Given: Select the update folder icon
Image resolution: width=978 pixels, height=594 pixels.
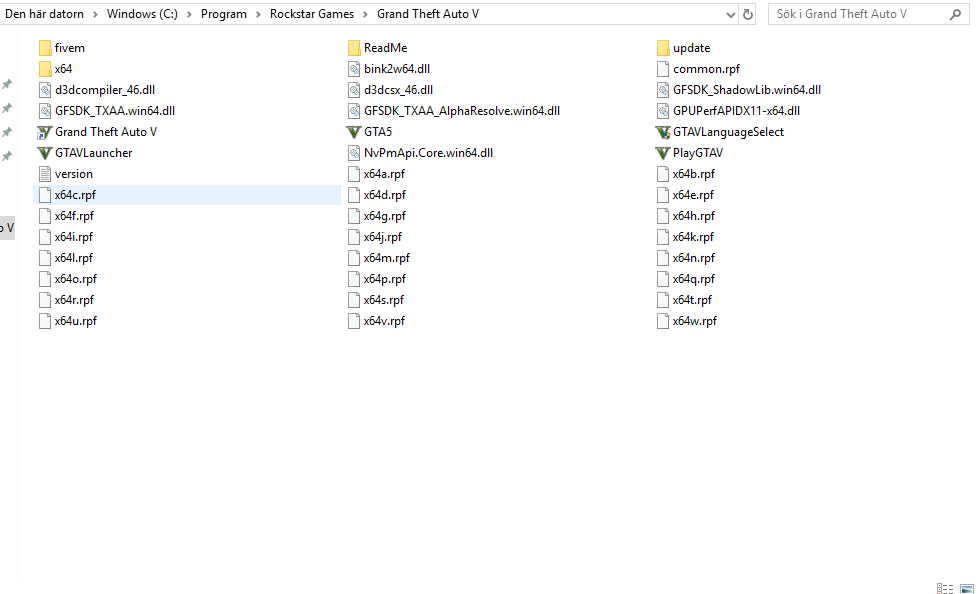Looking at the screenshot, I should coord(663,48).
